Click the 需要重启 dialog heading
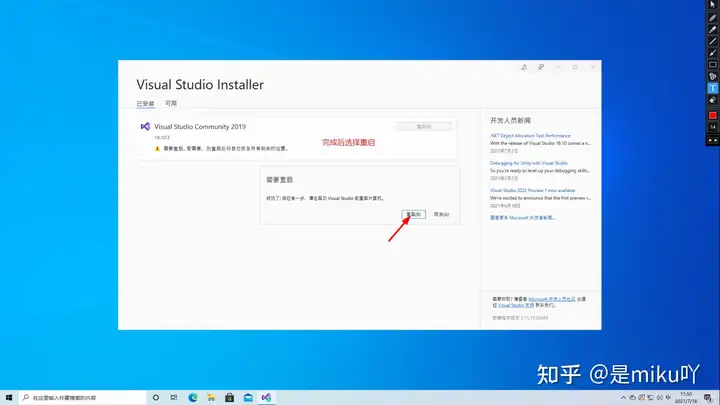 coord(279,180)
